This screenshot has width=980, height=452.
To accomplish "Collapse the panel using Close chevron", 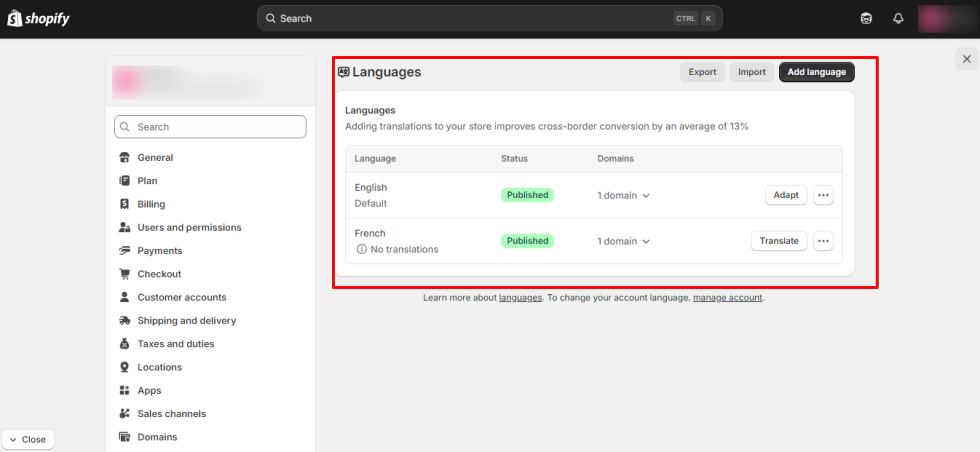I will click(28, 439).
